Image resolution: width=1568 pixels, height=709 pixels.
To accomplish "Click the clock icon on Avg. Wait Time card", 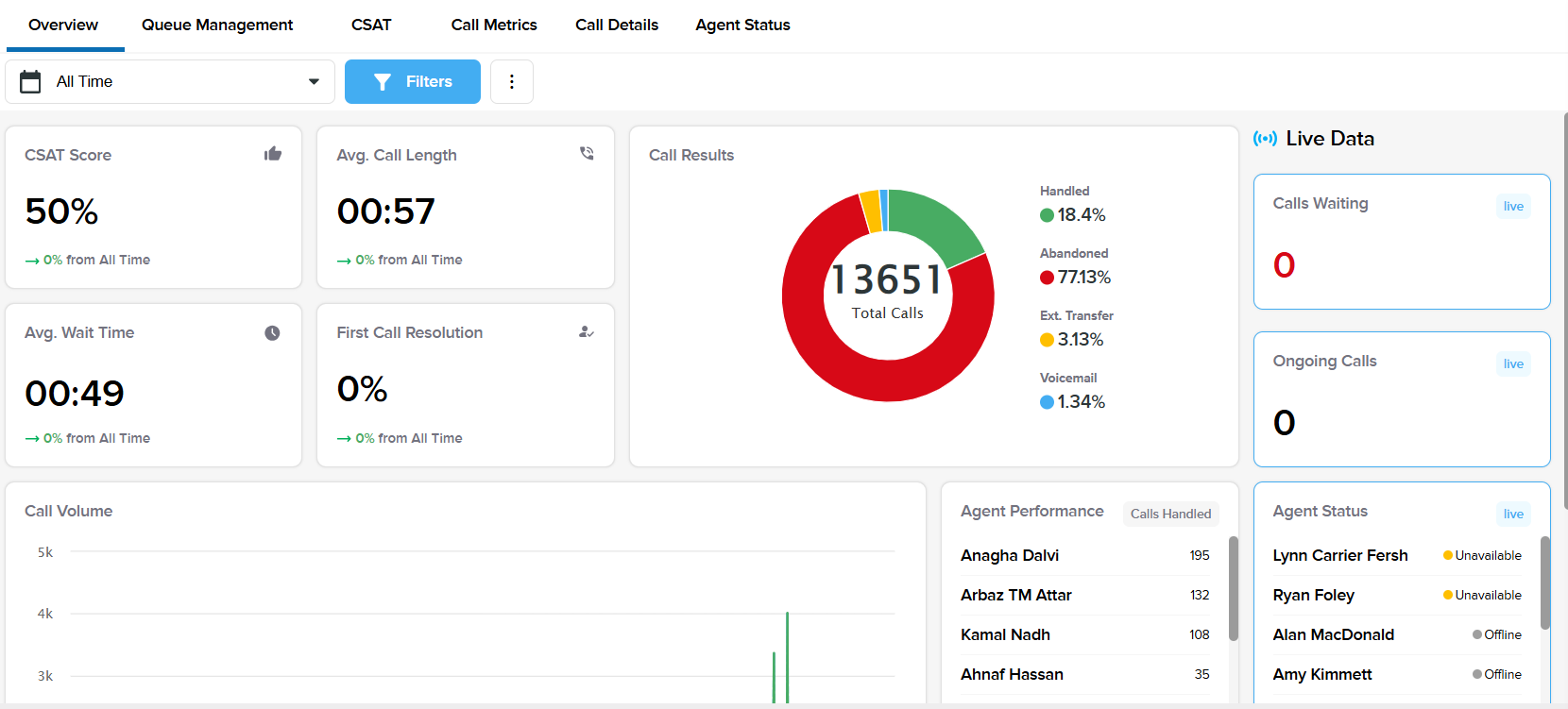I will (x=272, y=332).
